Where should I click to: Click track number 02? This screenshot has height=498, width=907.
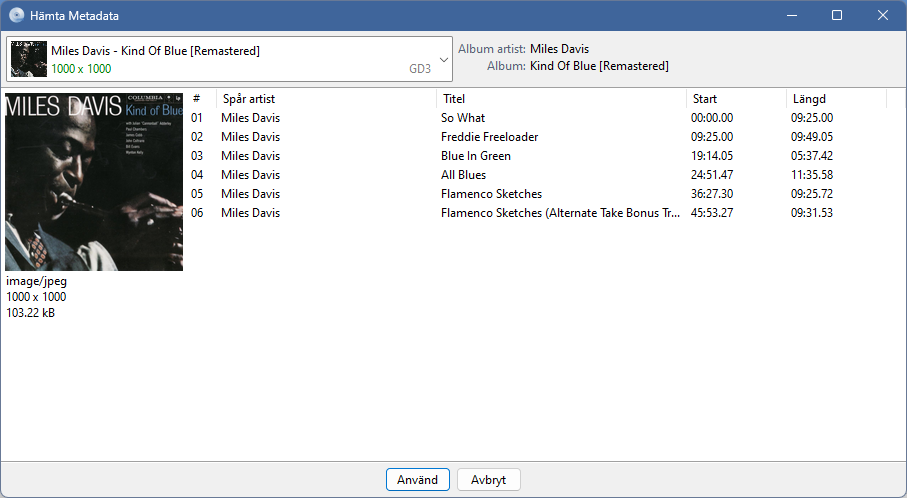pos(197,137)
